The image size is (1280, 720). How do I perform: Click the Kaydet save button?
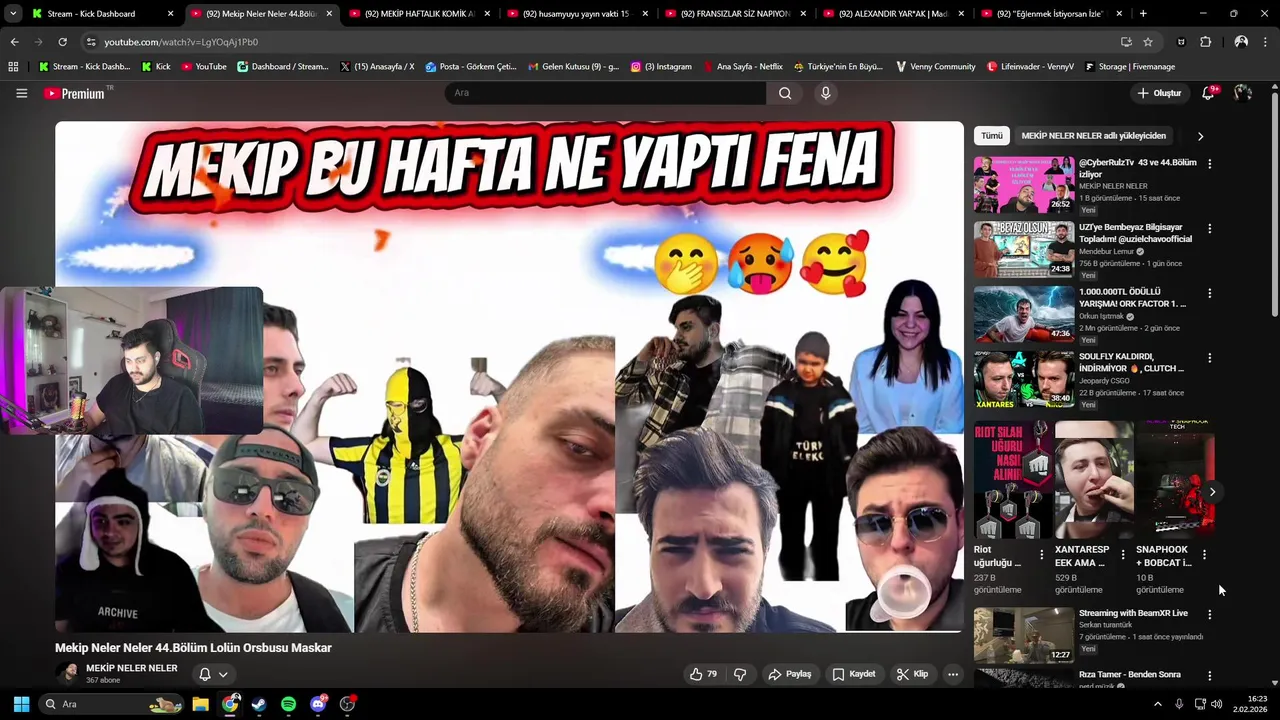click(x=854, y=674)
